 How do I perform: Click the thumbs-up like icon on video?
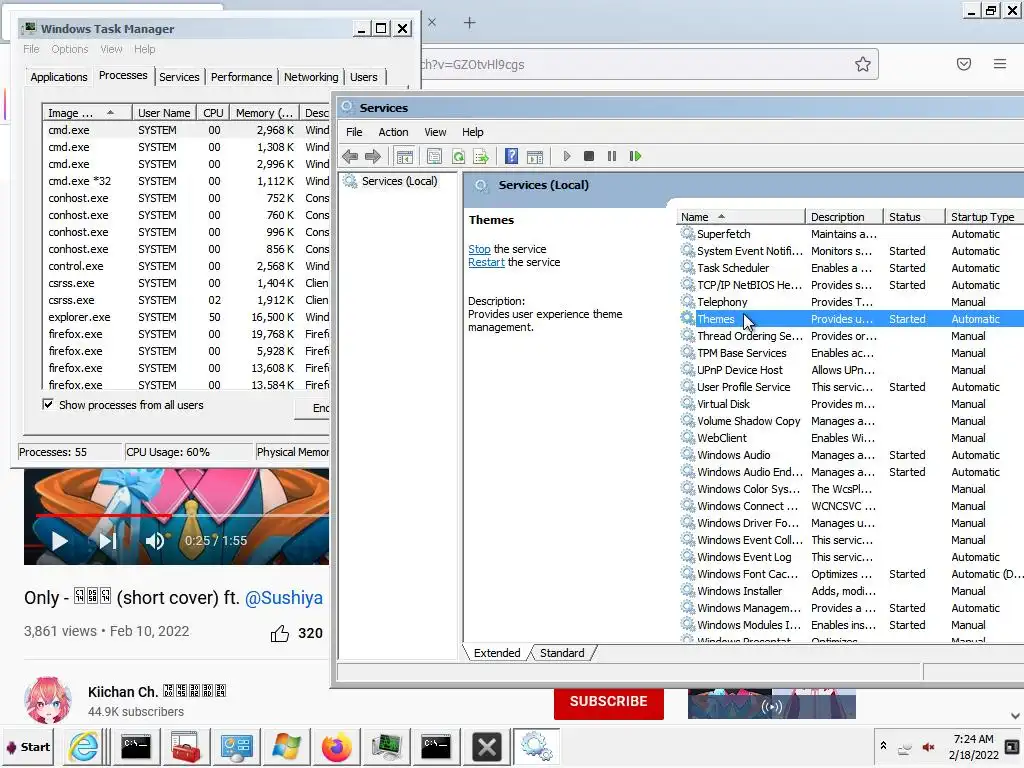click(x=280, y=633)
